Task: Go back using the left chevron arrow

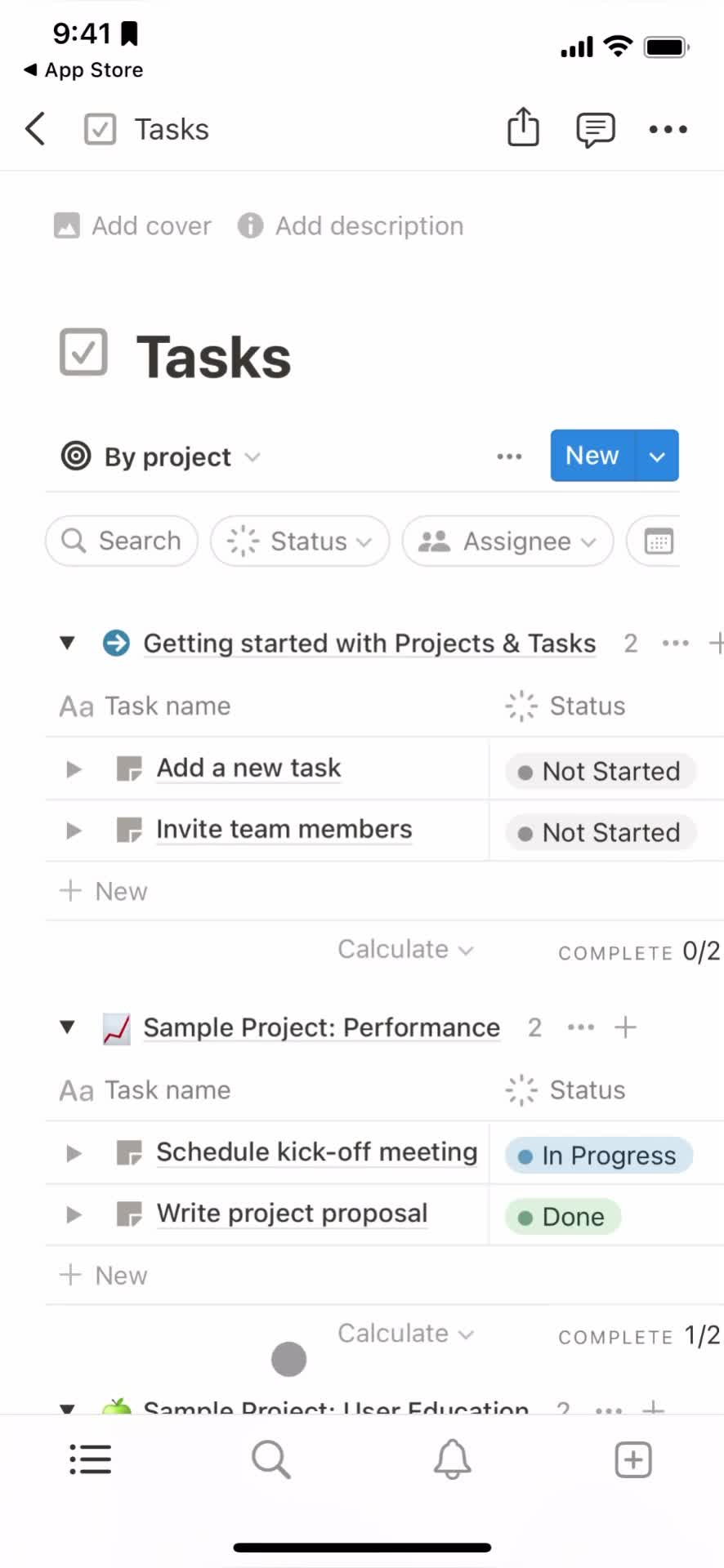Action: 34,128
